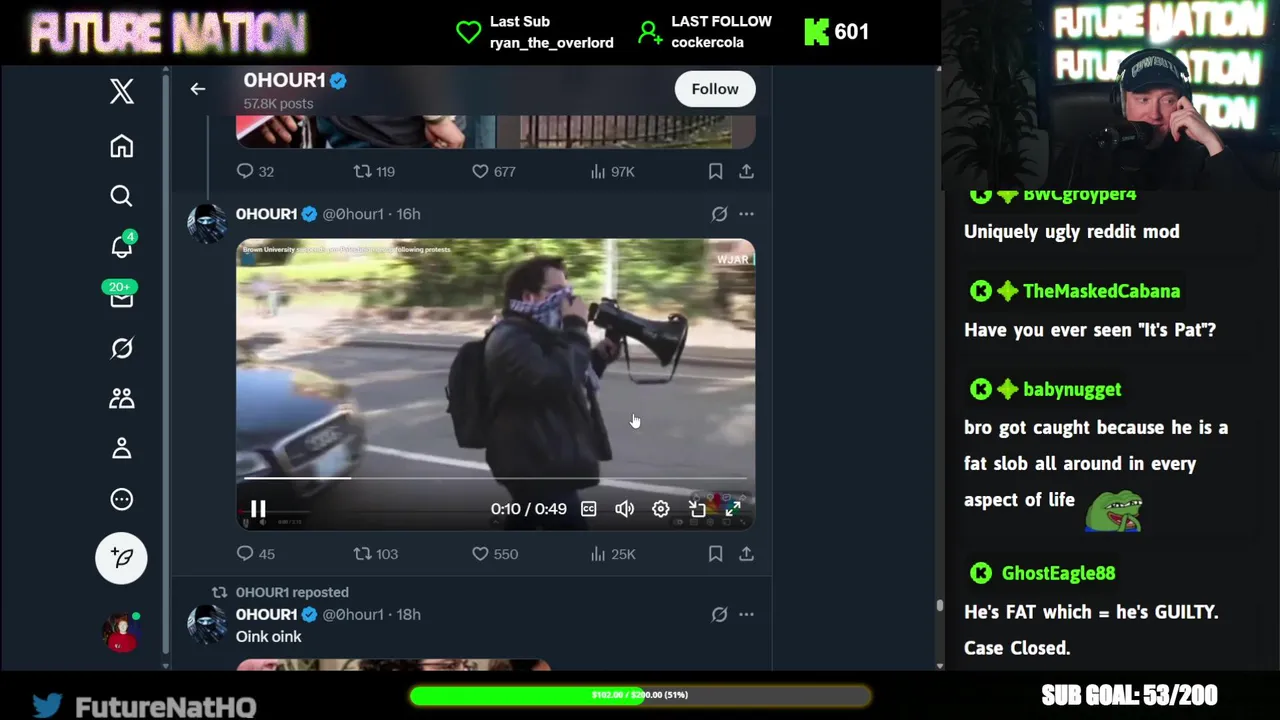Image resolution: width=1280 pixels, height=720 pixels.
Task: Open 0HOUR1 avatar on the 18h post
Action: [x=207, y=624]
